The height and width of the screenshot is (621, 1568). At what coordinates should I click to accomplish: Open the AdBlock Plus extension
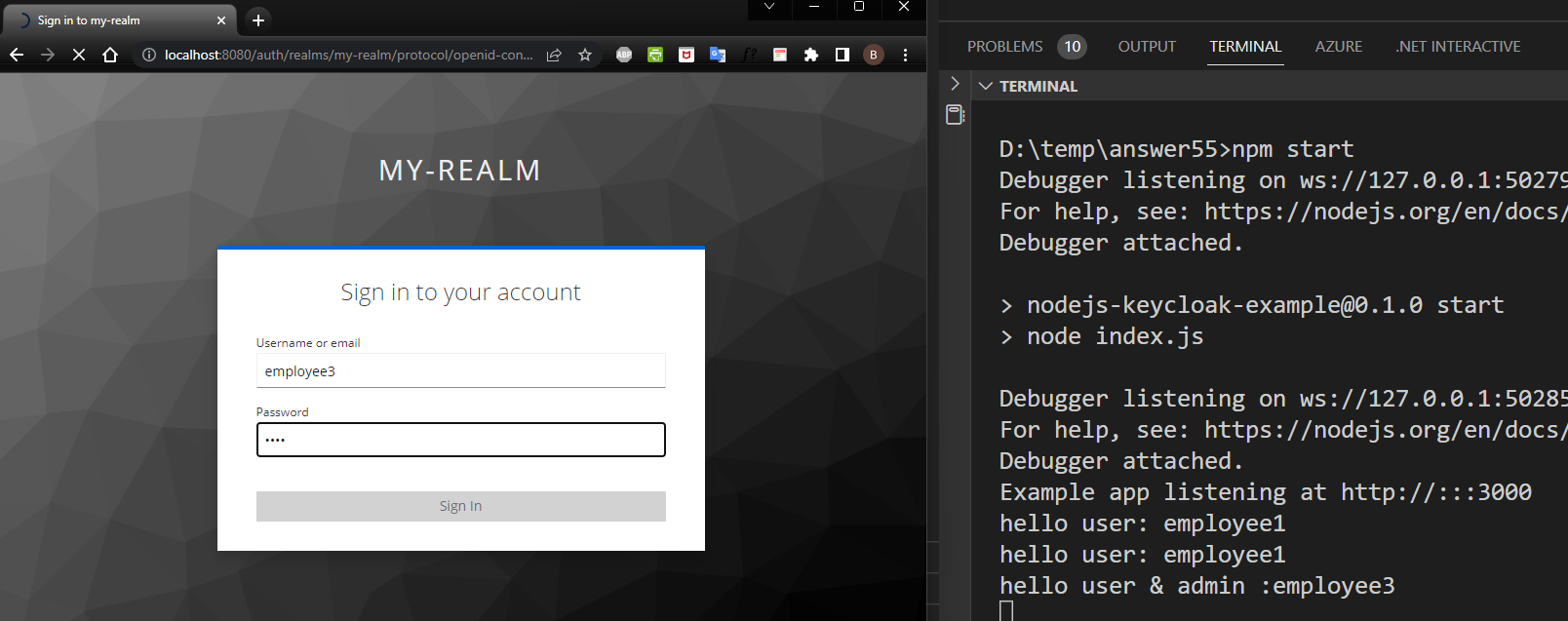pos(624,55)
